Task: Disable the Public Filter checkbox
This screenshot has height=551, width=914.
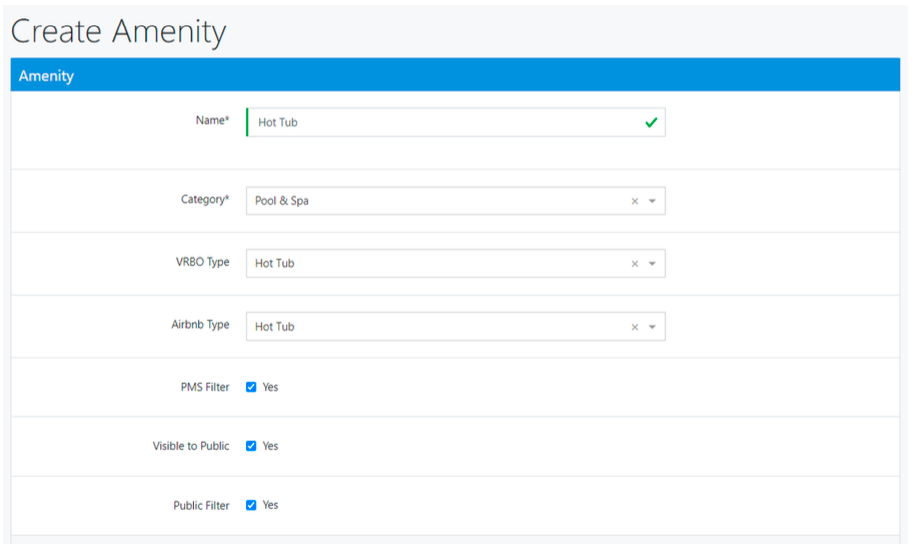Action: point(251,505)
